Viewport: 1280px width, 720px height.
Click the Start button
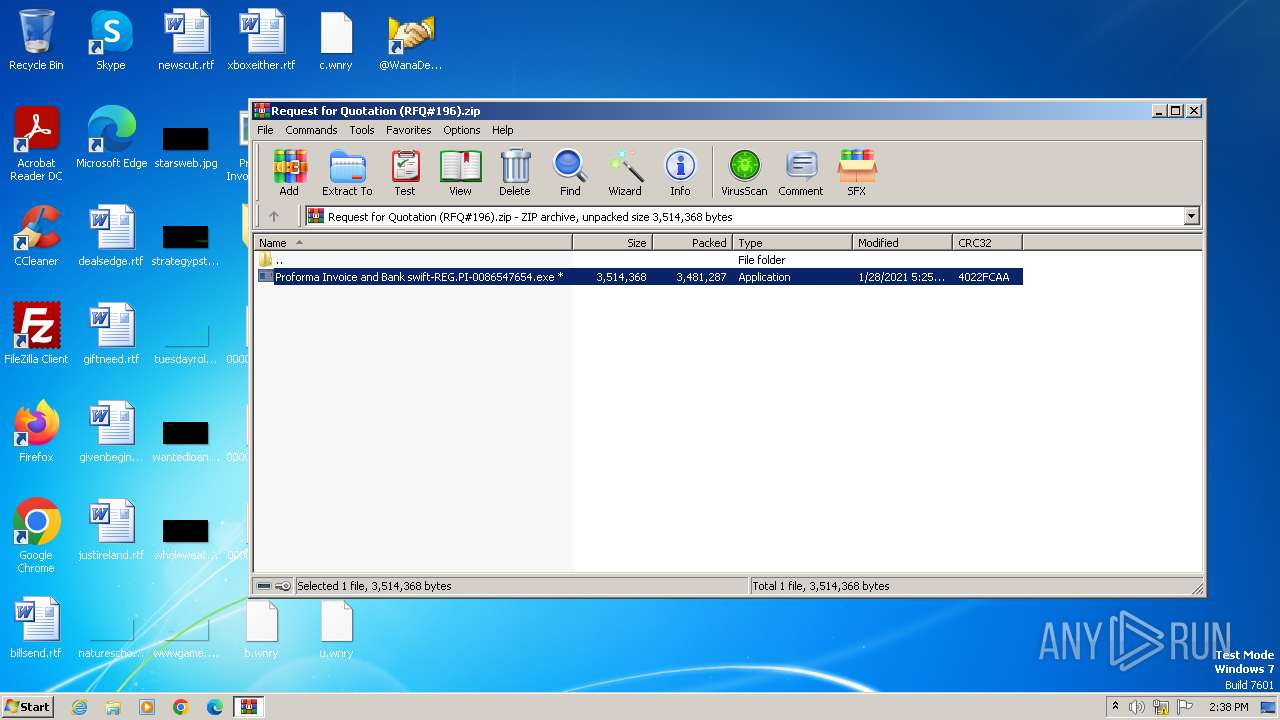27,706
